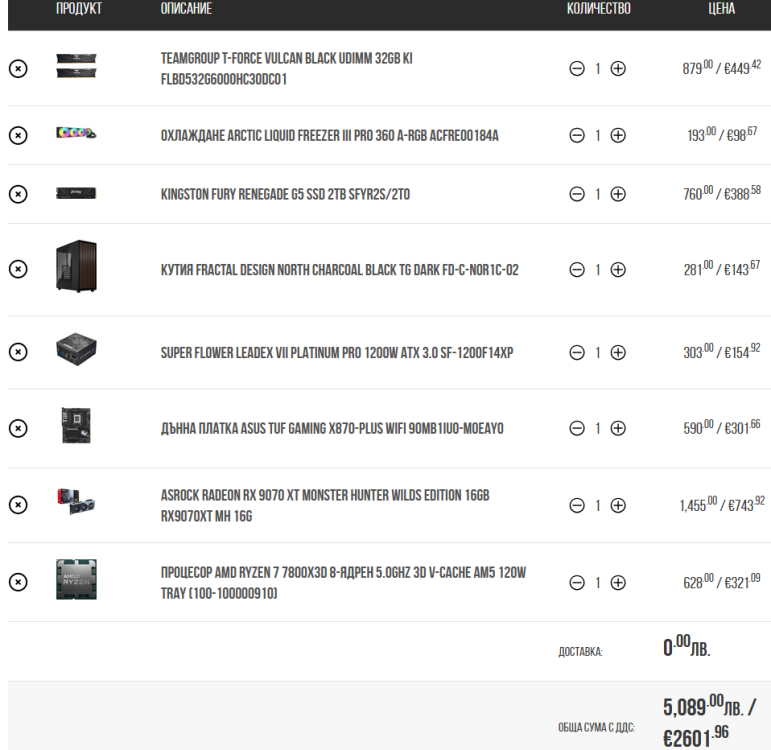Remove AMD Ryzen 7 7800X3D from cart

(x=18, y=582)
